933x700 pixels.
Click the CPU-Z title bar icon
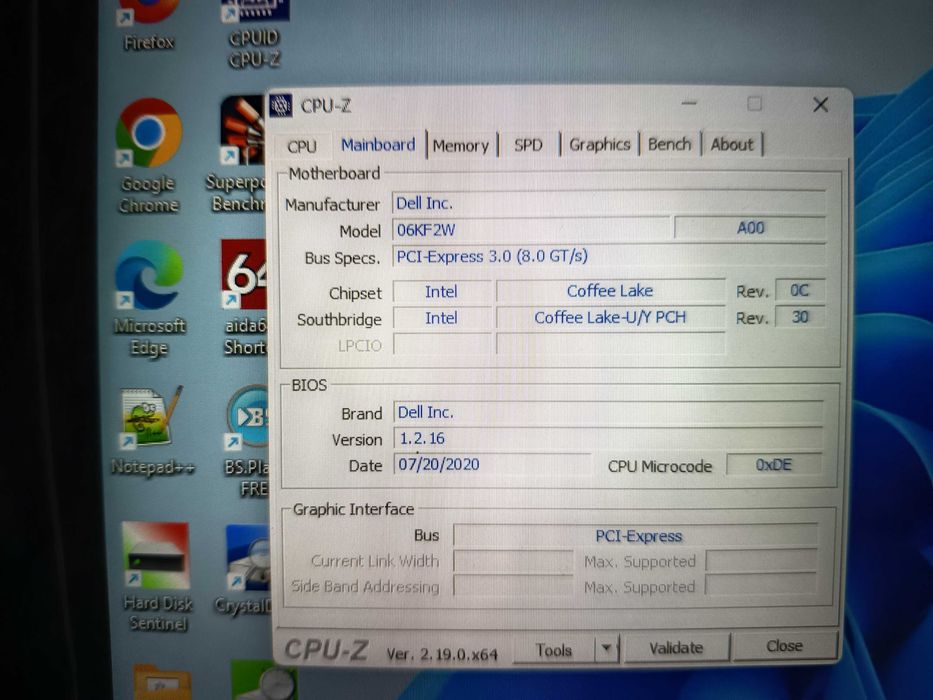click(281, 106)
